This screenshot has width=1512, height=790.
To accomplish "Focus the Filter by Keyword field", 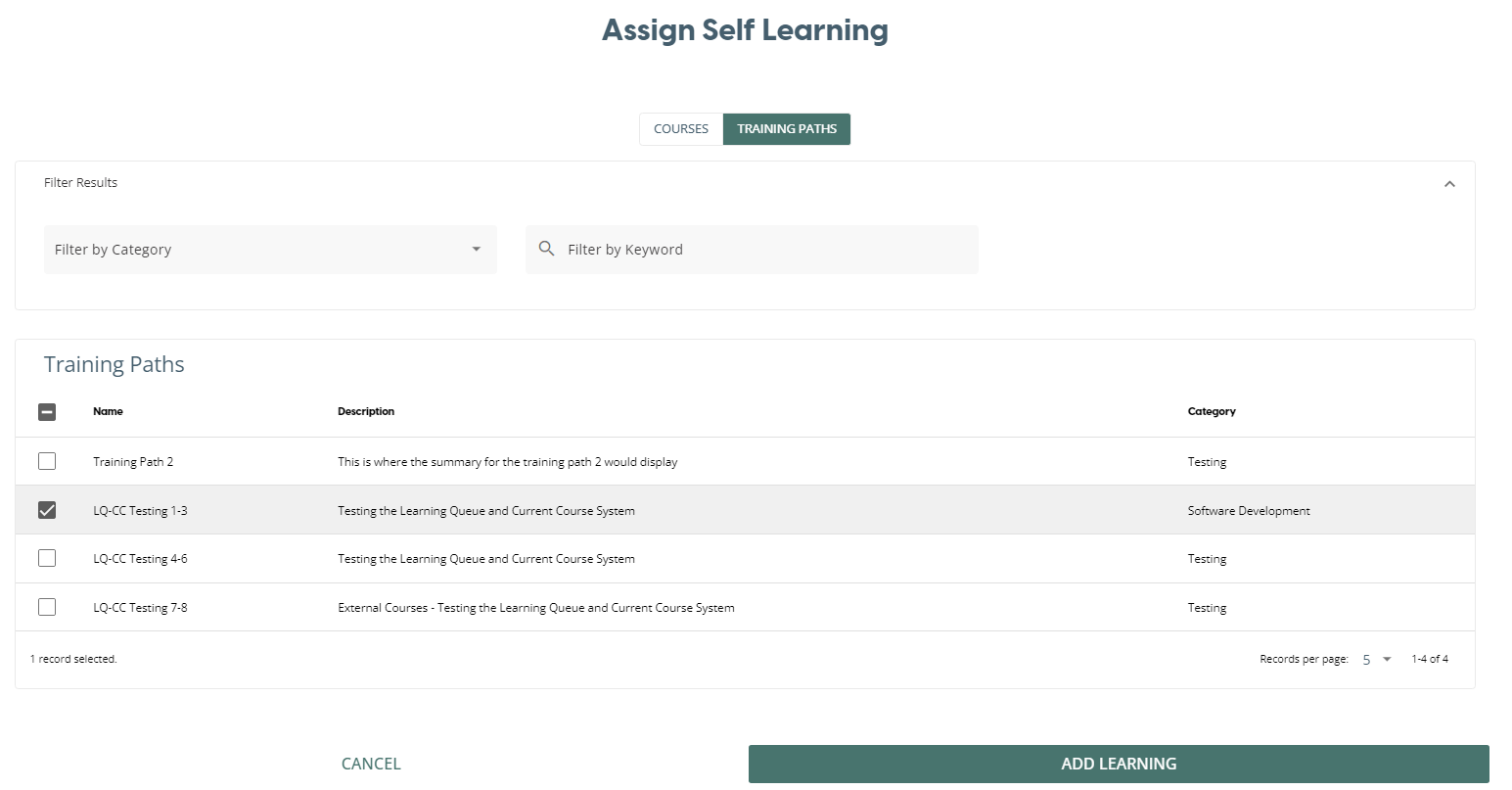I will click(x=763, y=250).
